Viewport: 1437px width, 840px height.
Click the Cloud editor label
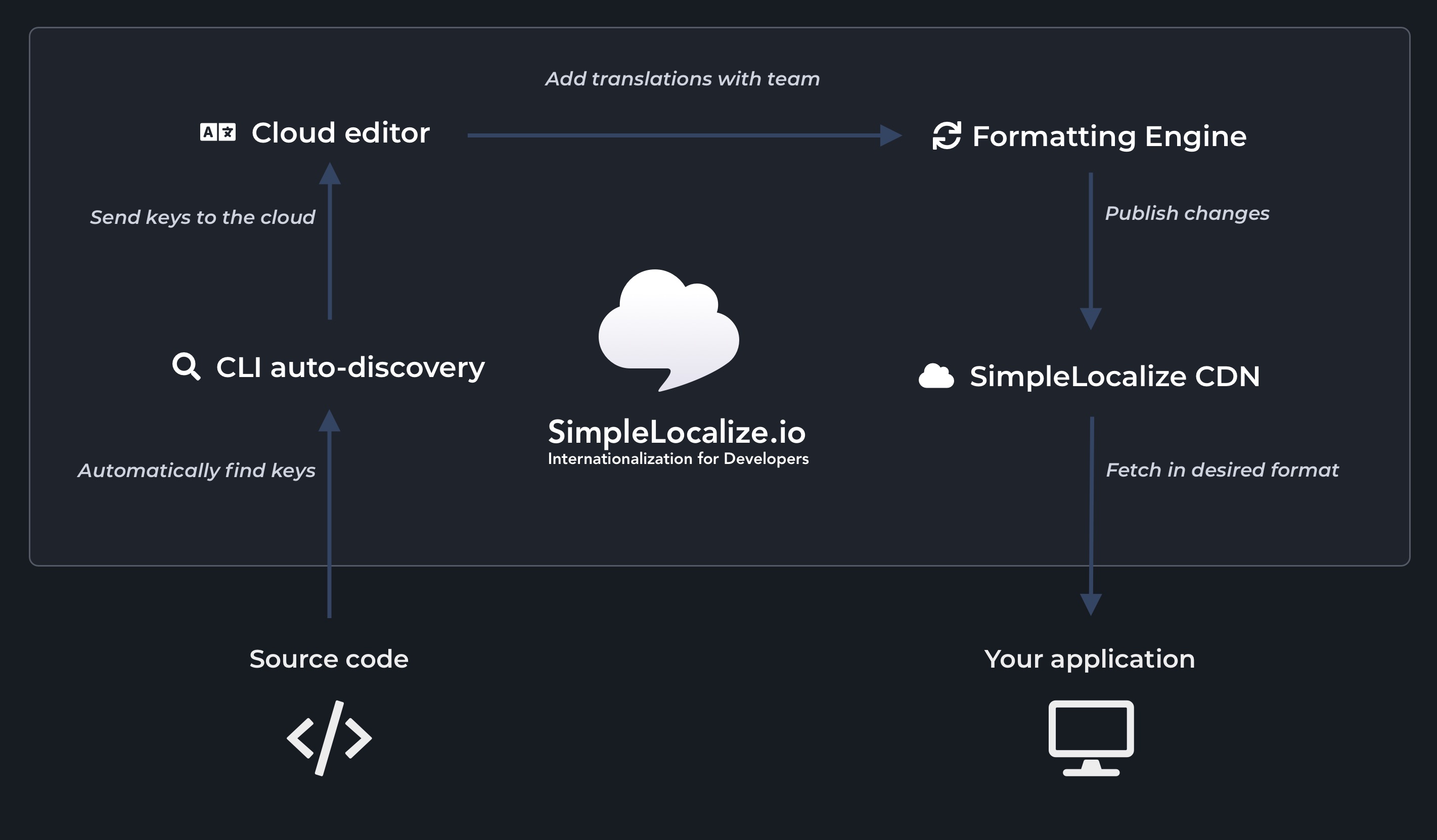pos(340,133)
